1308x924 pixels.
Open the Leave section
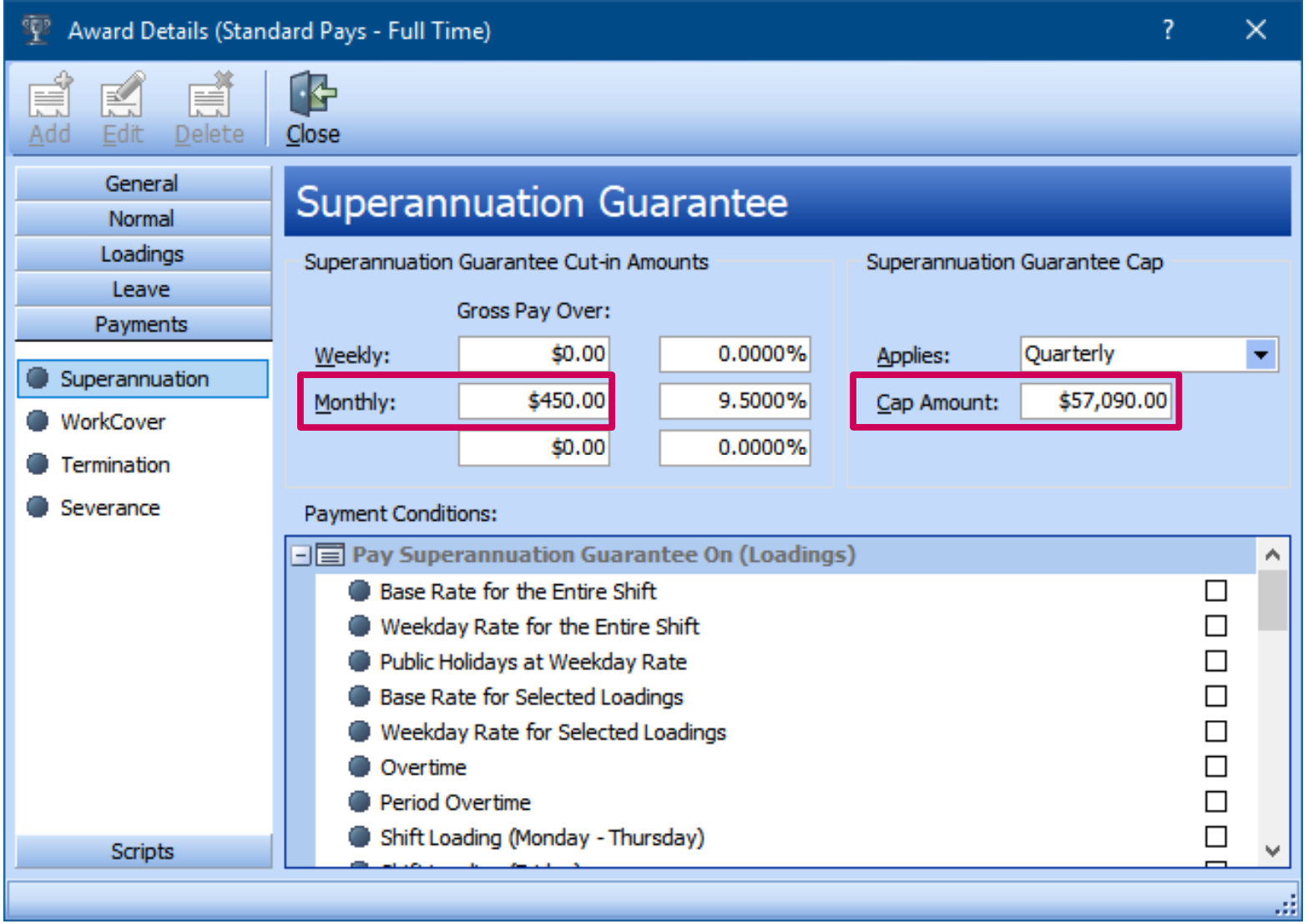pos(143,289)
